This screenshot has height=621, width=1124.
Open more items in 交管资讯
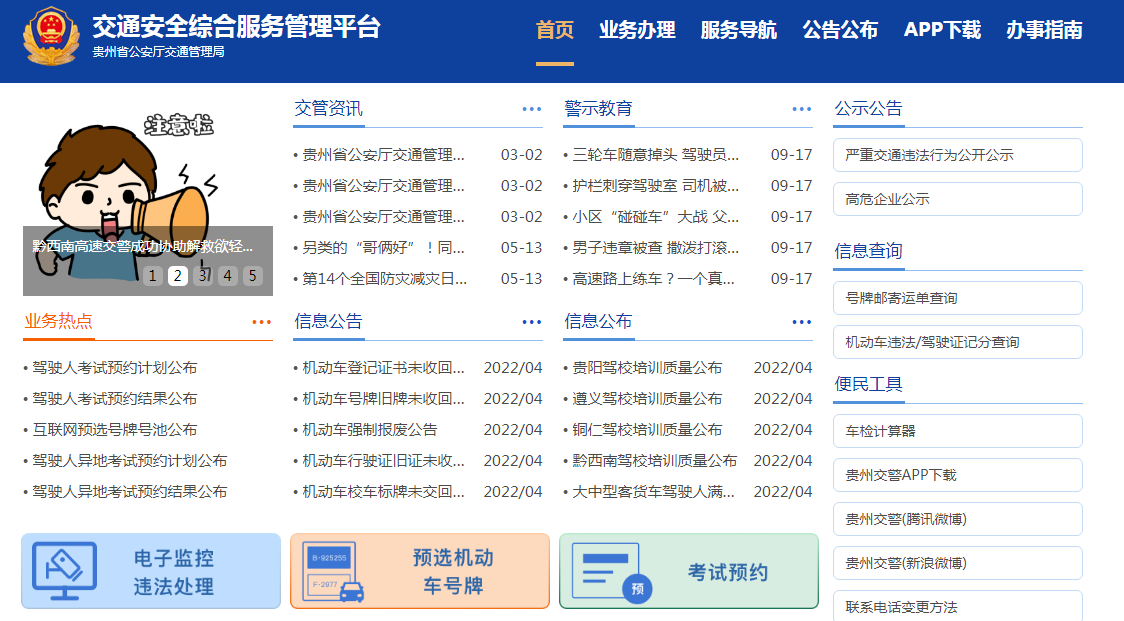click(531, 109)
